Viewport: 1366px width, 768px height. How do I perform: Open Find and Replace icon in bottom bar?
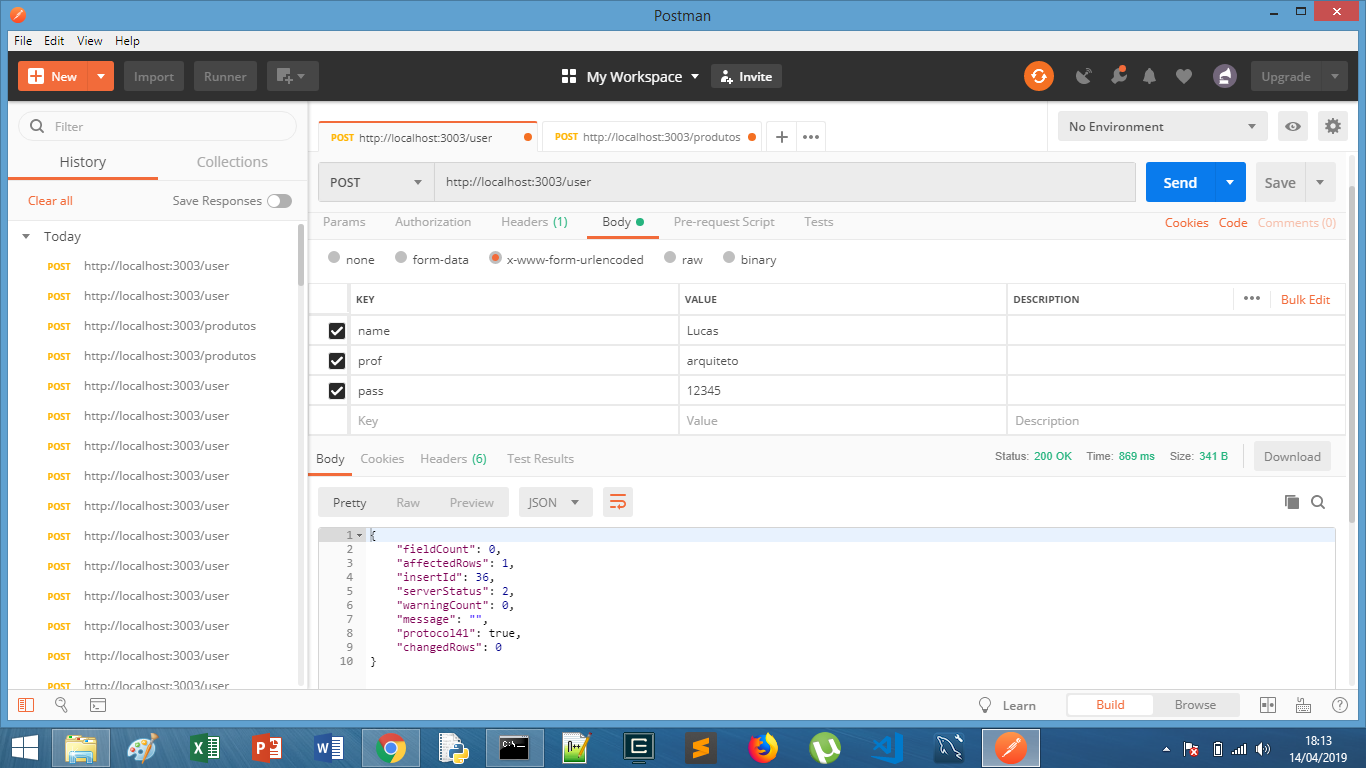click(61, 705)
